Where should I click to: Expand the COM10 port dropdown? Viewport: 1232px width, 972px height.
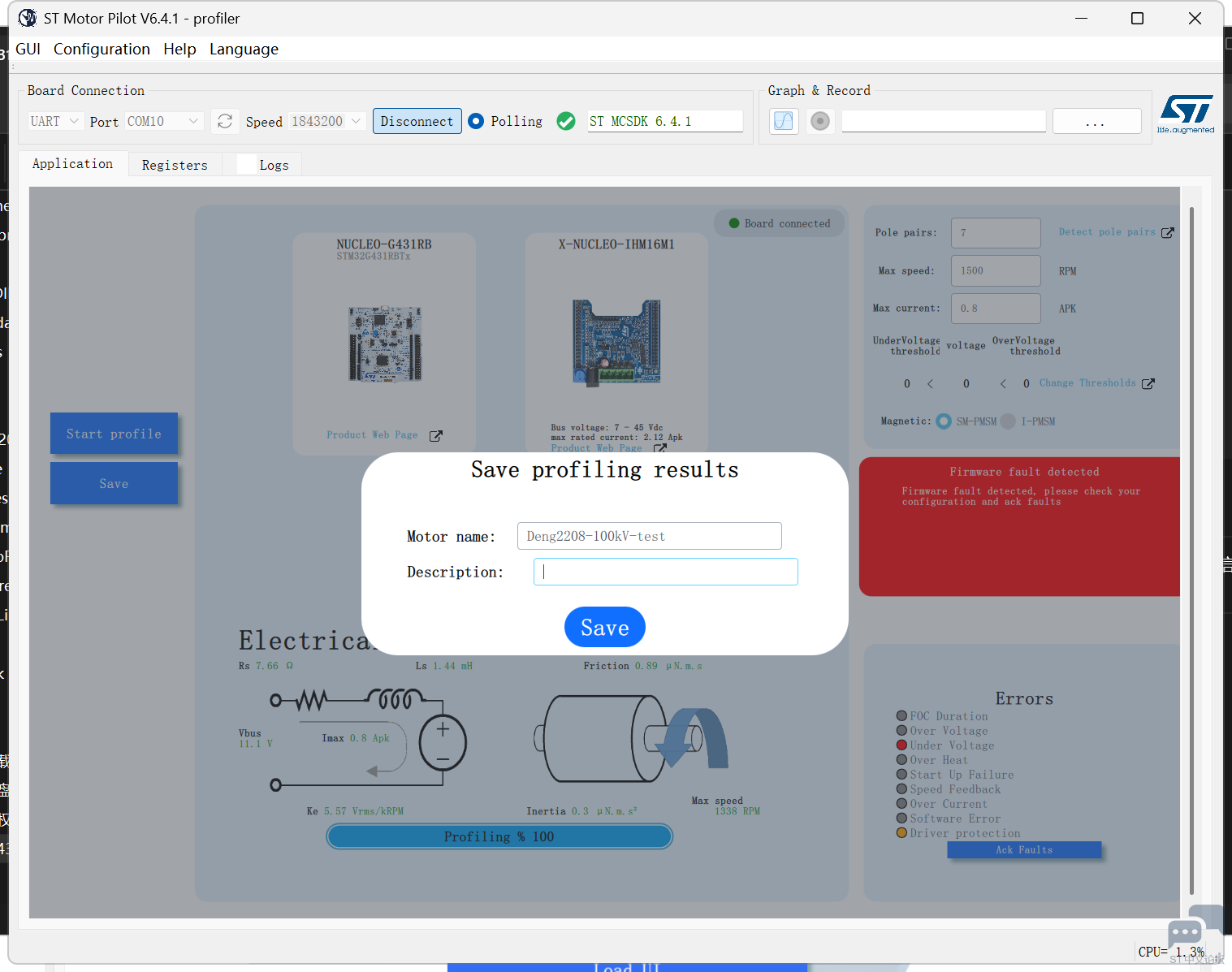click(163, 121)
